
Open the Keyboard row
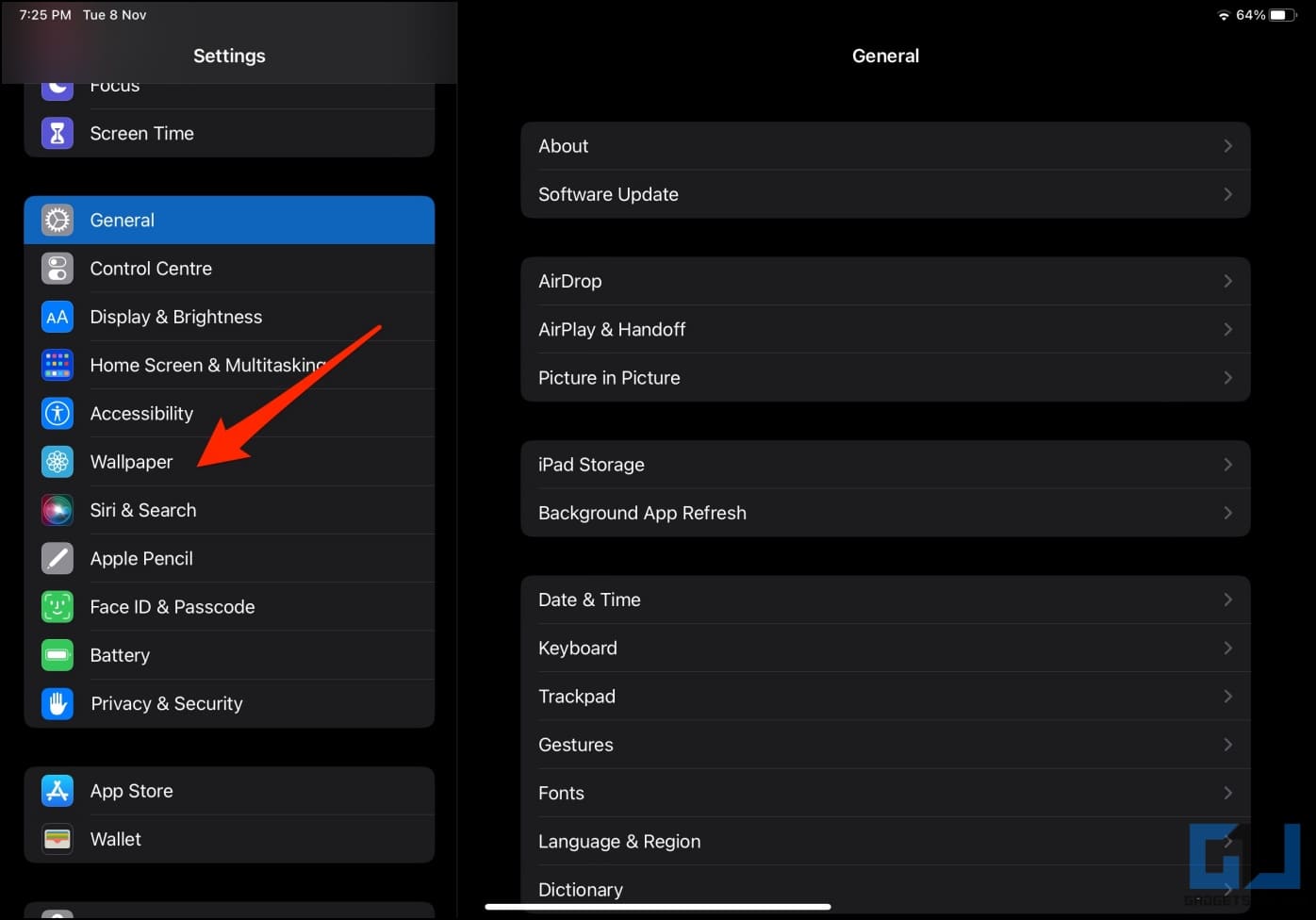point(885,648)
